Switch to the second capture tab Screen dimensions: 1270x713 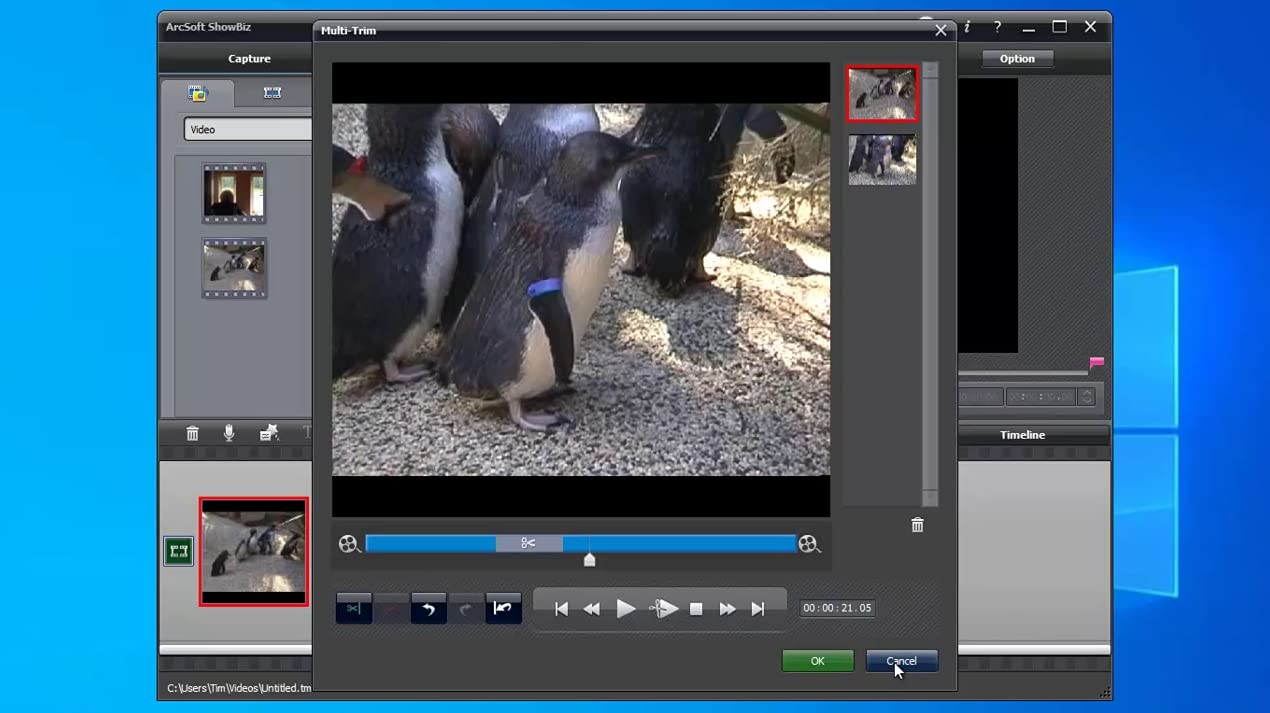(270, 93)
